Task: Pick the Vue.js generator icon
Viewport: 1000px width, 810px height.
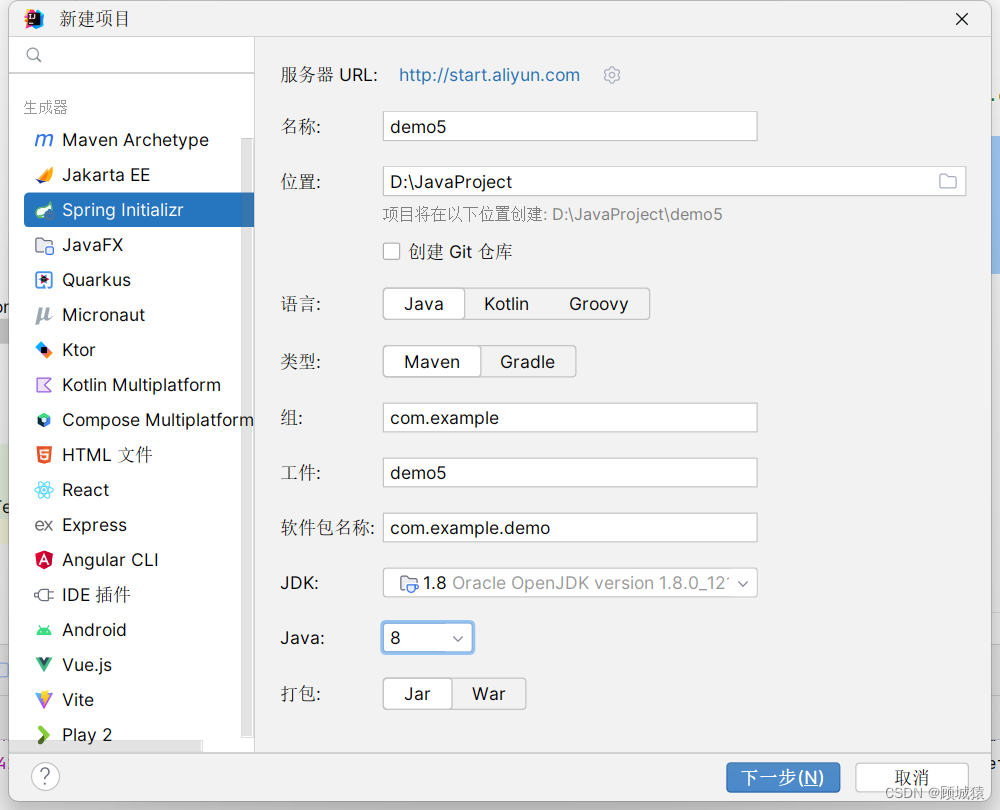Action: (x=43, y=665)
